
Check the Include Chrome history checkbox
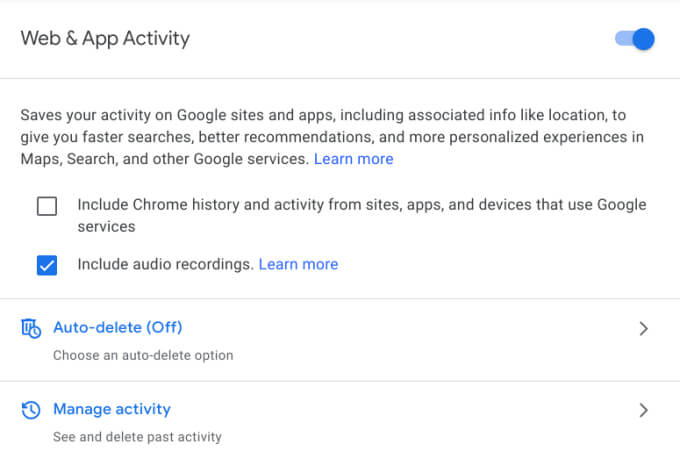point(47,206)
